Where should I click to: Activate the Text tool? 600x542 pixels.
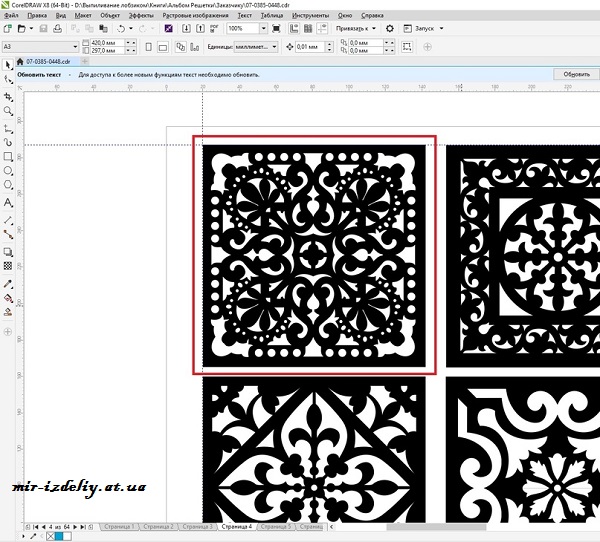8,203
